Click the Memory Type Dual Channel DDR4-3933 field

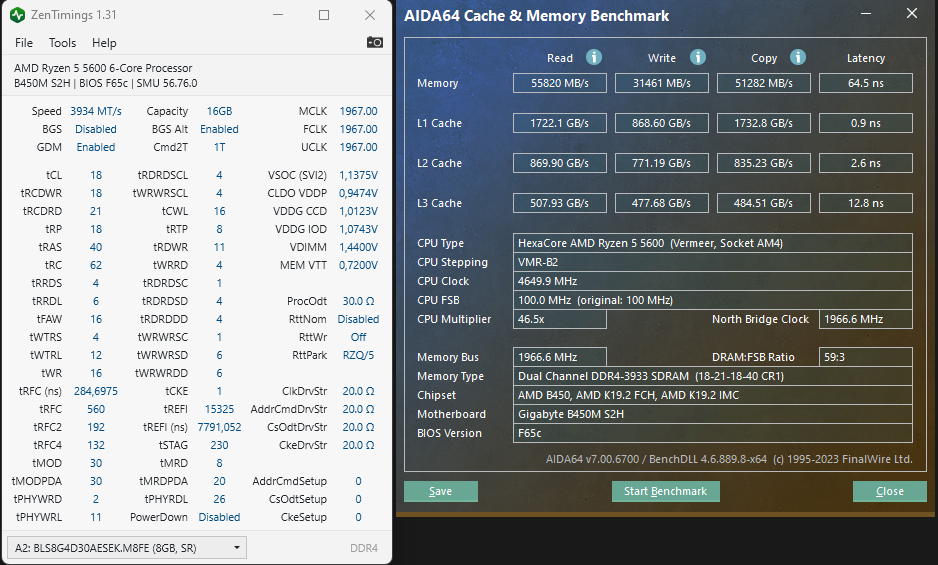[x=712, y=376]
